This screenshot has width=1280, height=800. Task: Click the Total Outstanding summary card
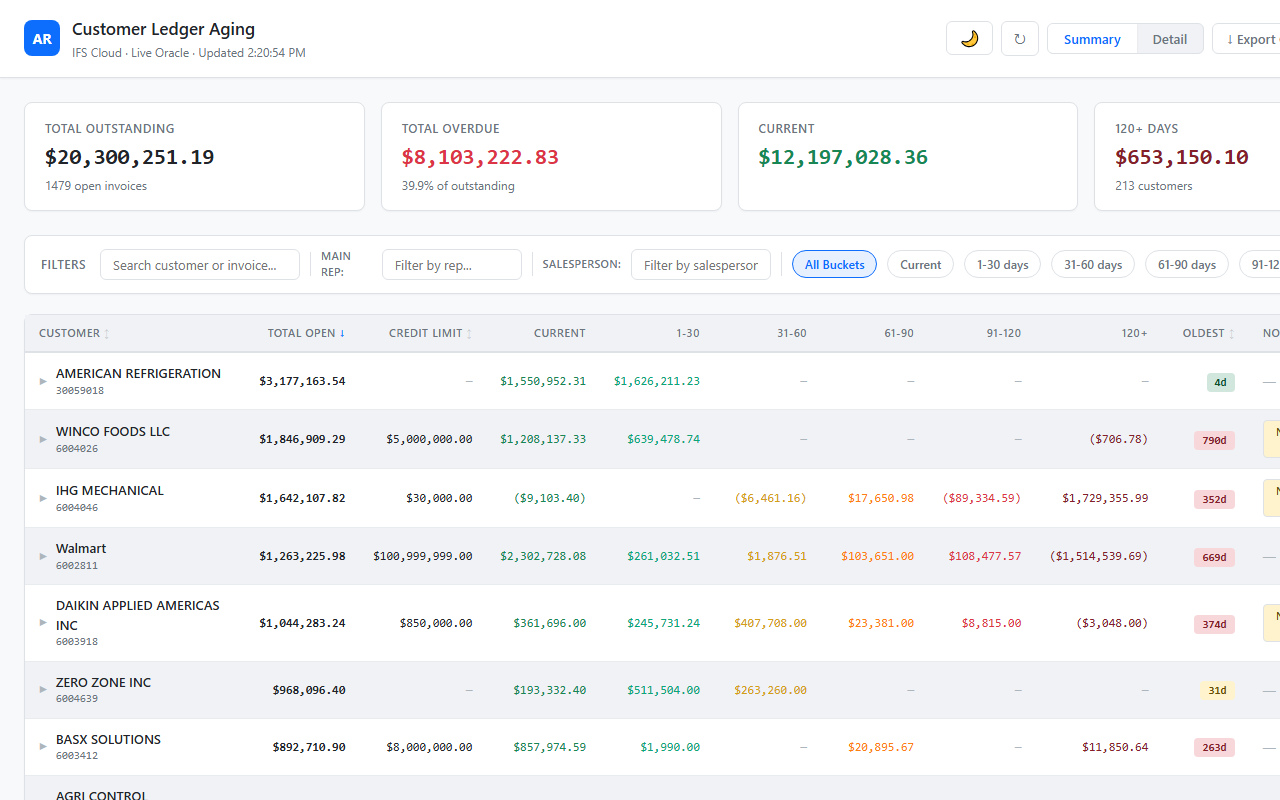pos(194,156)
